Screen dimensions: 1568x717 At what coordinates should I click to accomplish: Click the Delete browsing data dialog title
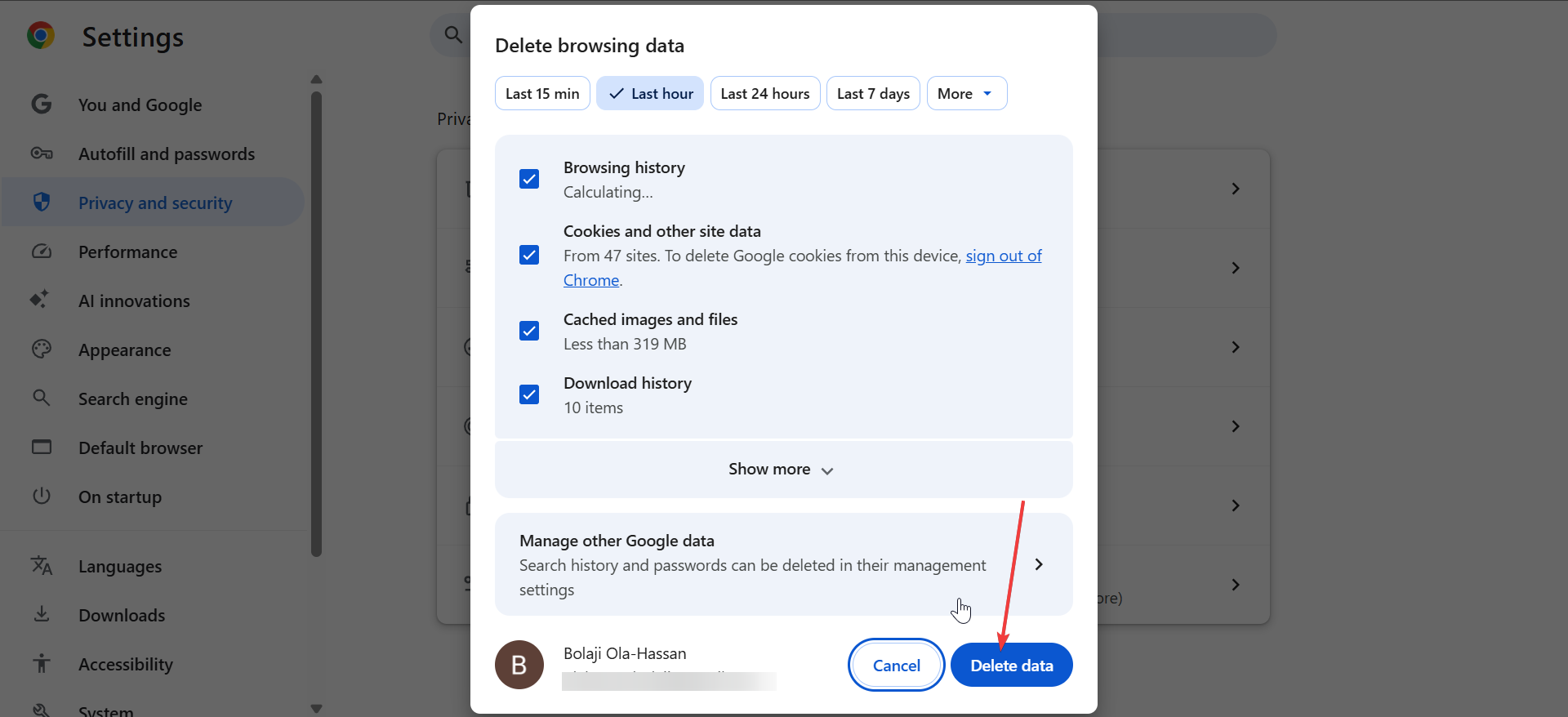click(x=590, y=46)
